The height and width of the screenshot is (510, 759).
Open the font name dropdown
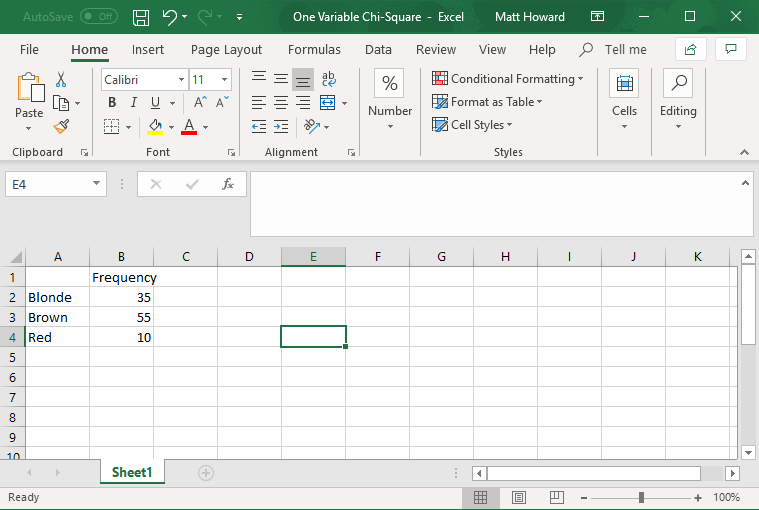click(181, 80)
